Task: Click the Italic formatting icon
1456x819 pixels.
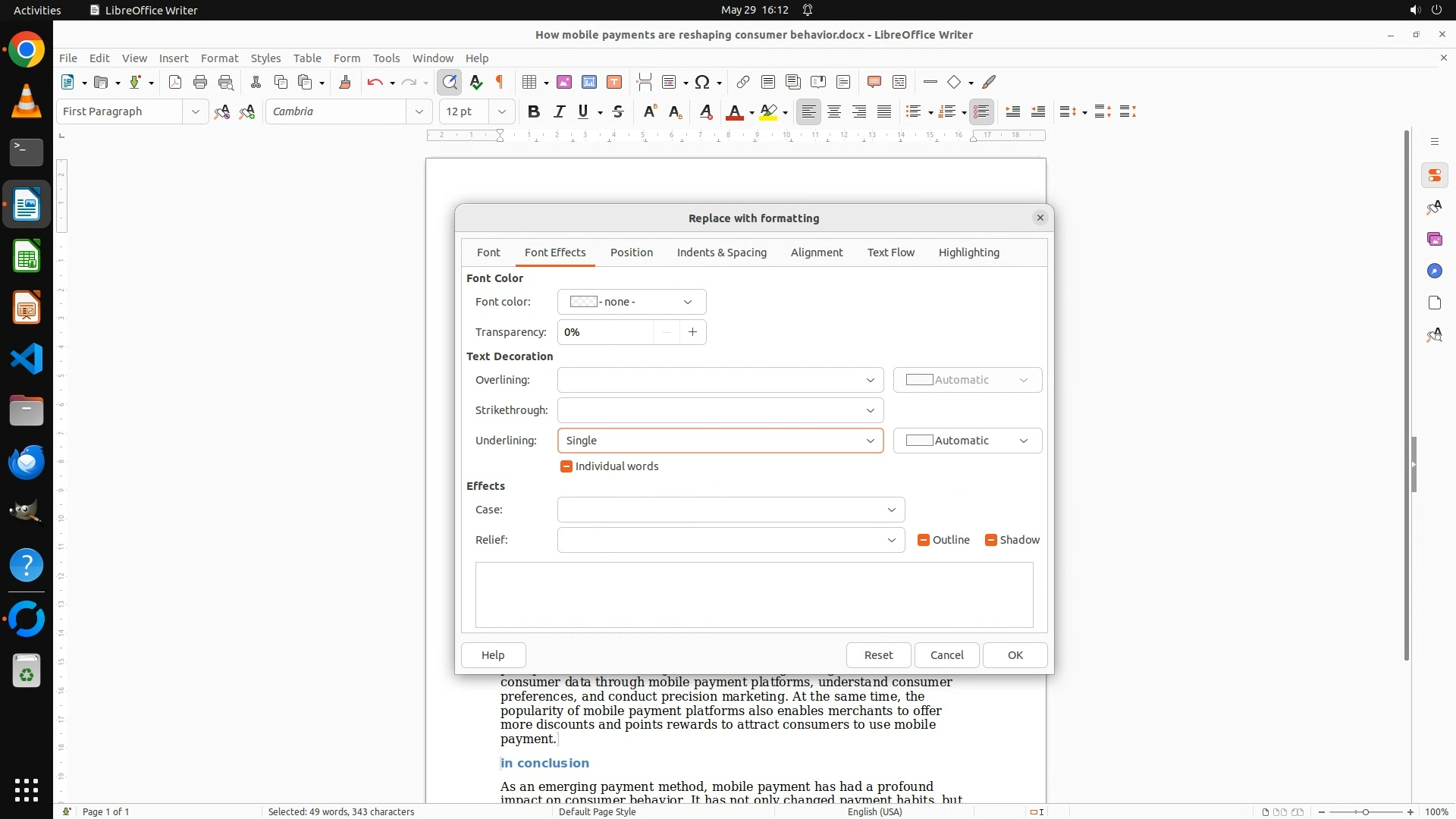Action: 559,111
